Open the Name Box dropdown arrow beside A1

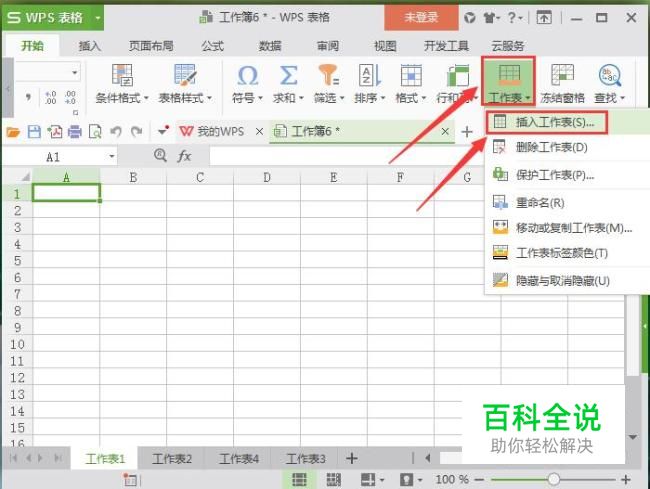coord(112,156)
